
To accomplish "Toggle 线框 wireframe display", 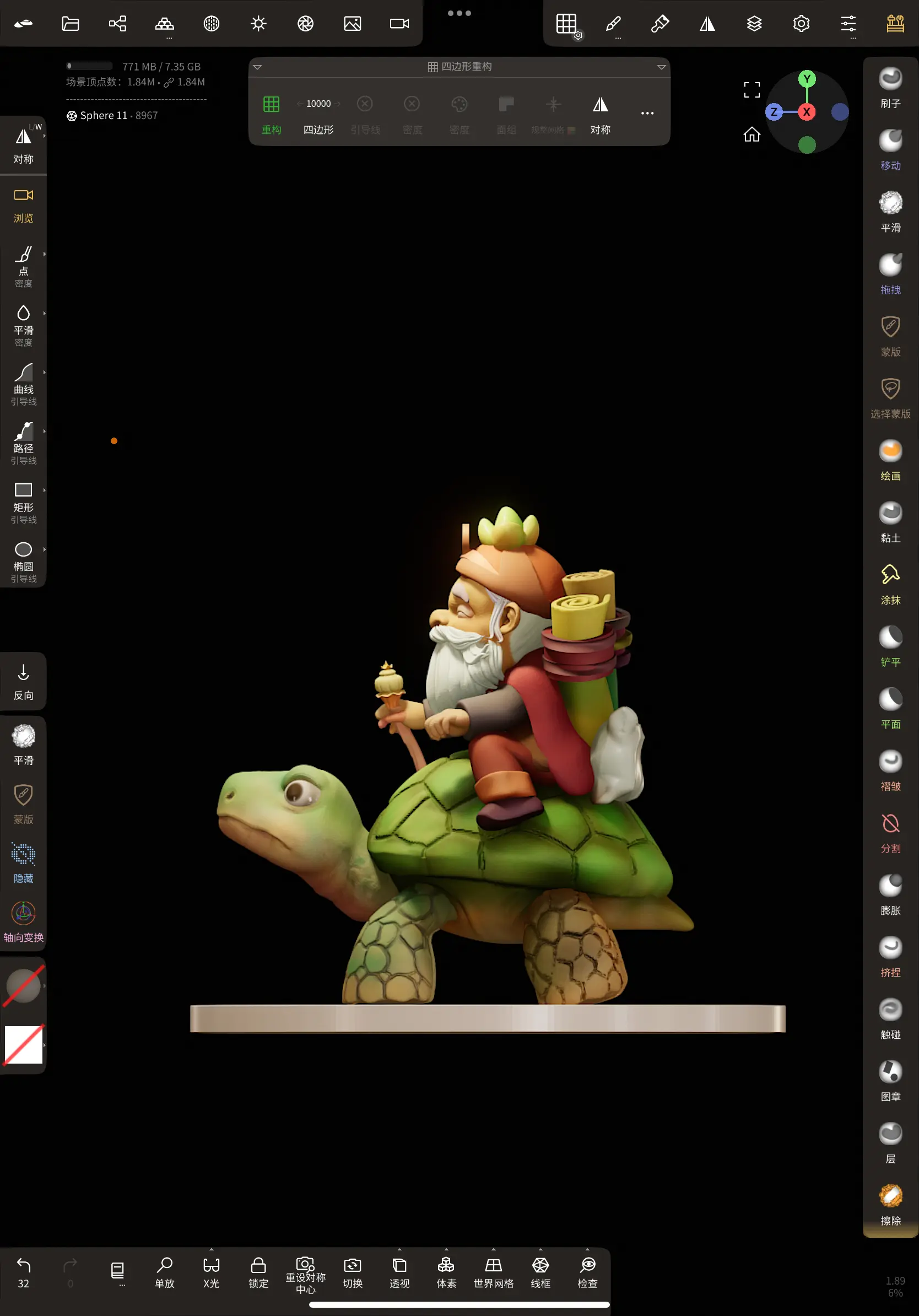I will click(540, 1274).
